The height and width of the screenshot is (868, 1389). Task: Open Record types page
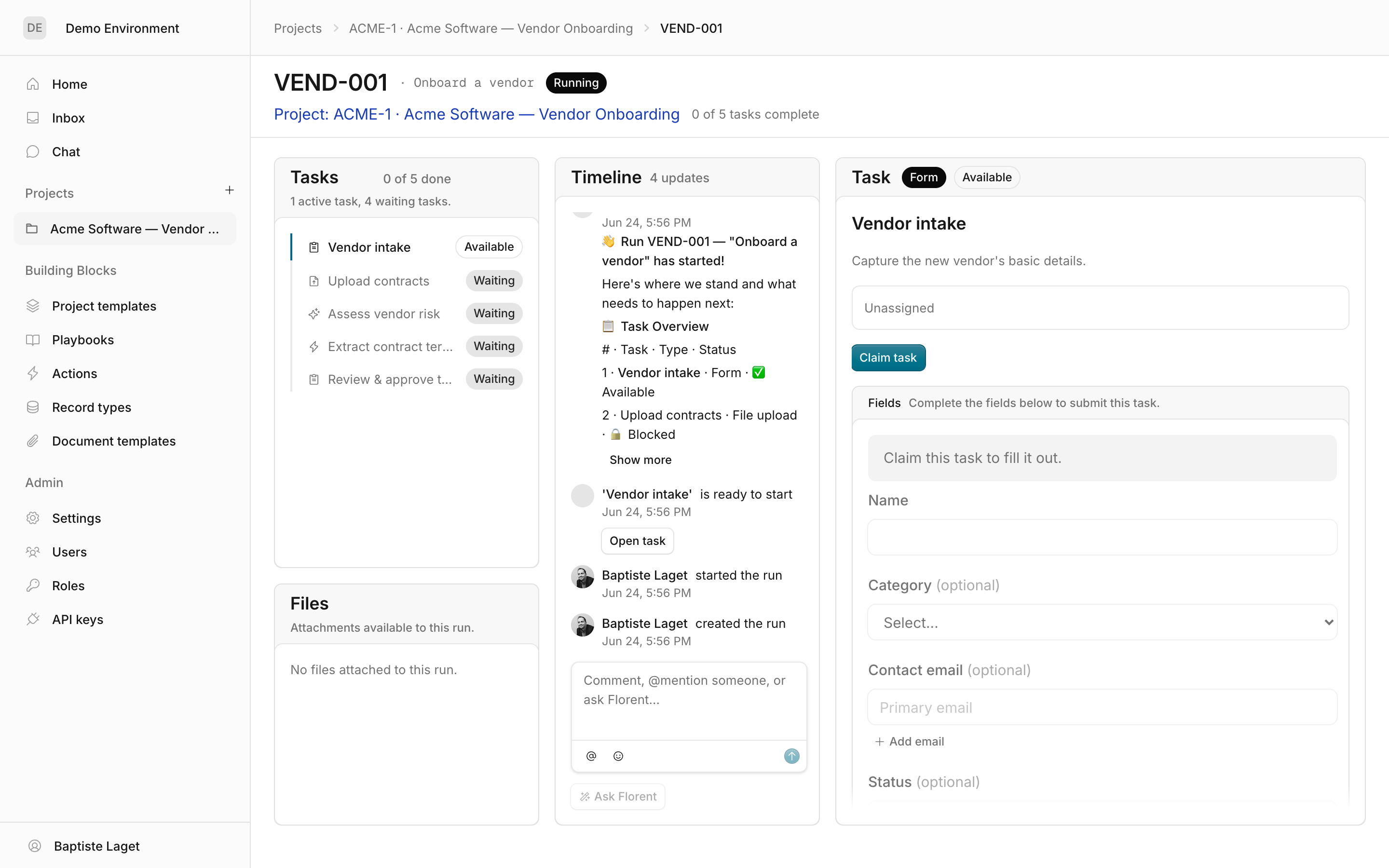[x=124, y=407]
